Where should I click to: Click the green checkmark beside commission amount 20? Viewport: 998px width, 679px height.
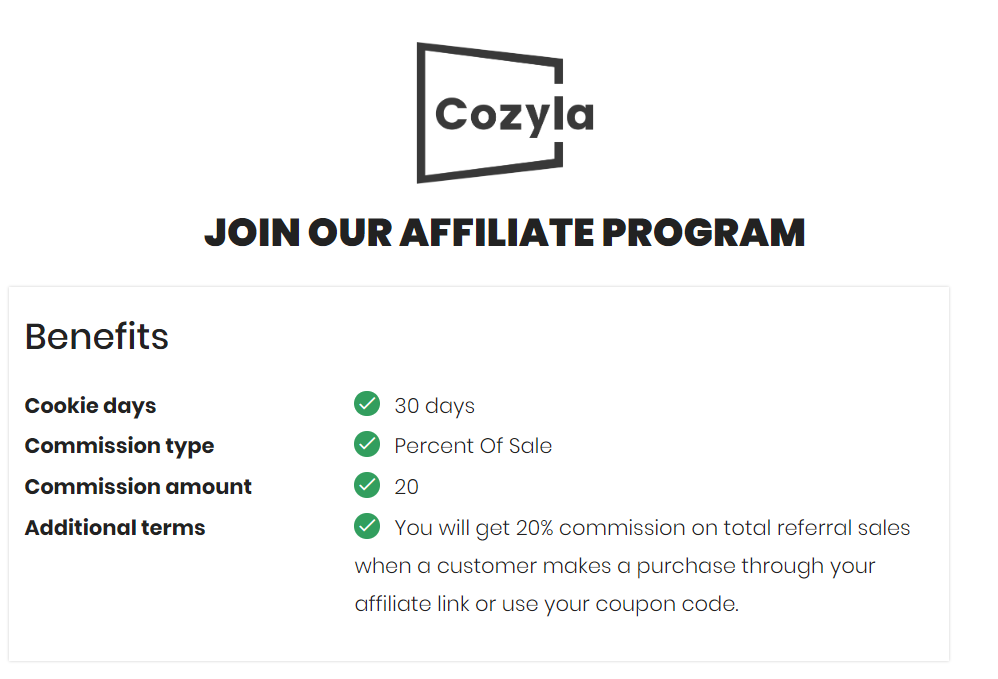pyautogui.click(x=367, y=485)
